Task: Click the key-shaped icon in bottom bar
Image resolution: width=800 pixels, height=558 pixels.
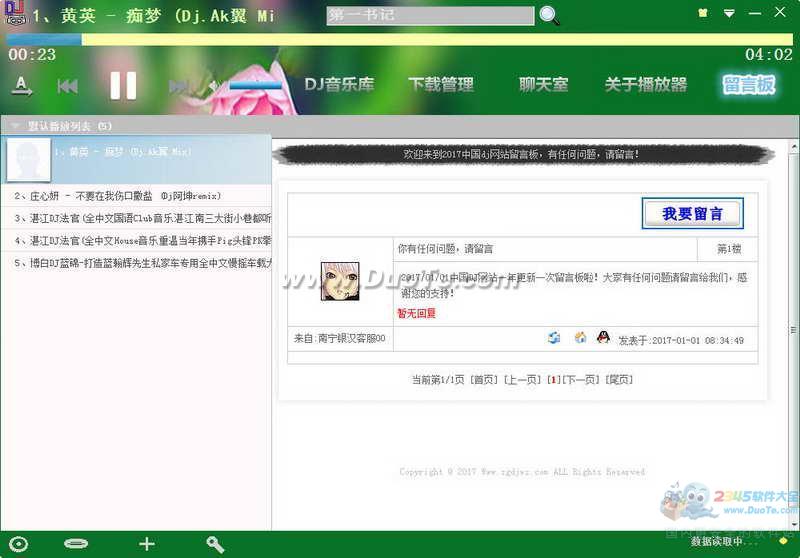Action: tap(215, 544)
